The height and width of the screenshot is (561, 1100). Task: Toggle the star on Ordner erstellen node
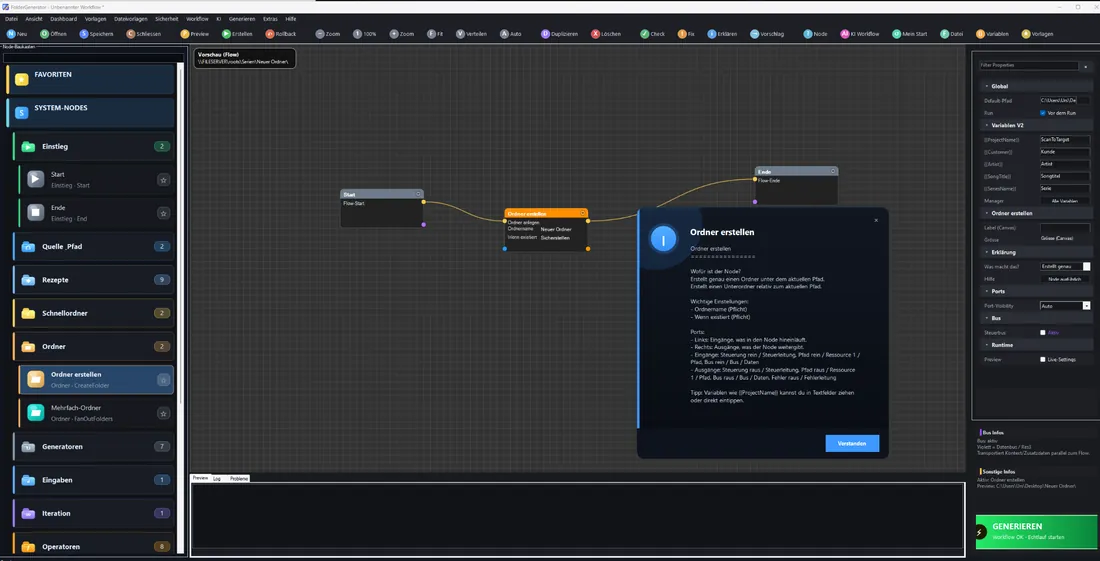tap(163, 380)
